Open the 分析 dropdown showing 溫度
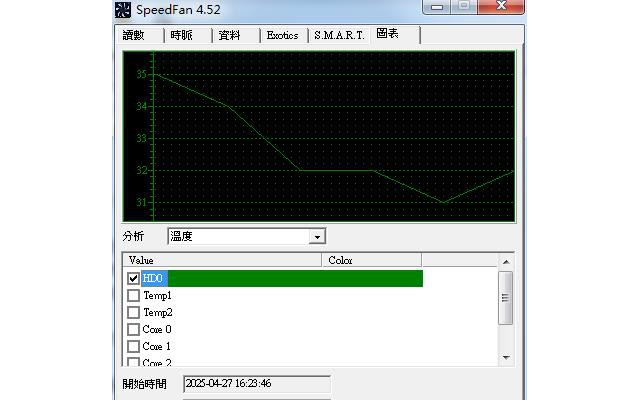The image size is (640, 400). coord(247,236)
